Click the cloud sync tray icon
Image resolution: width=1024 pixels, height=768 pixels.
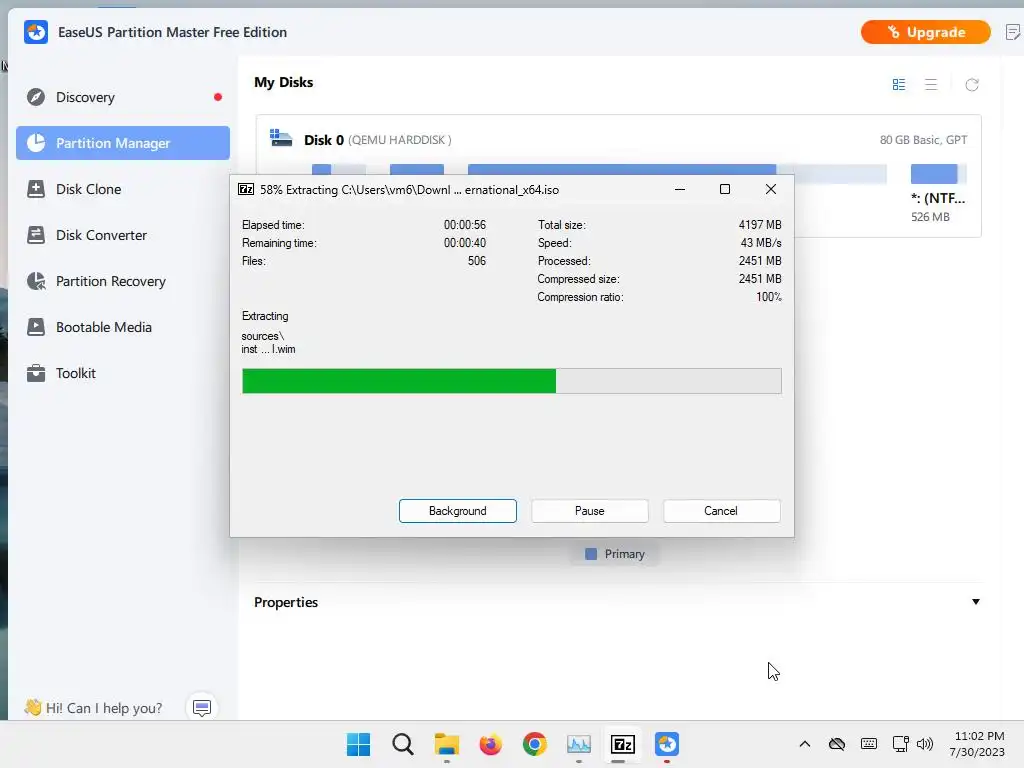(x=837, y=744)
